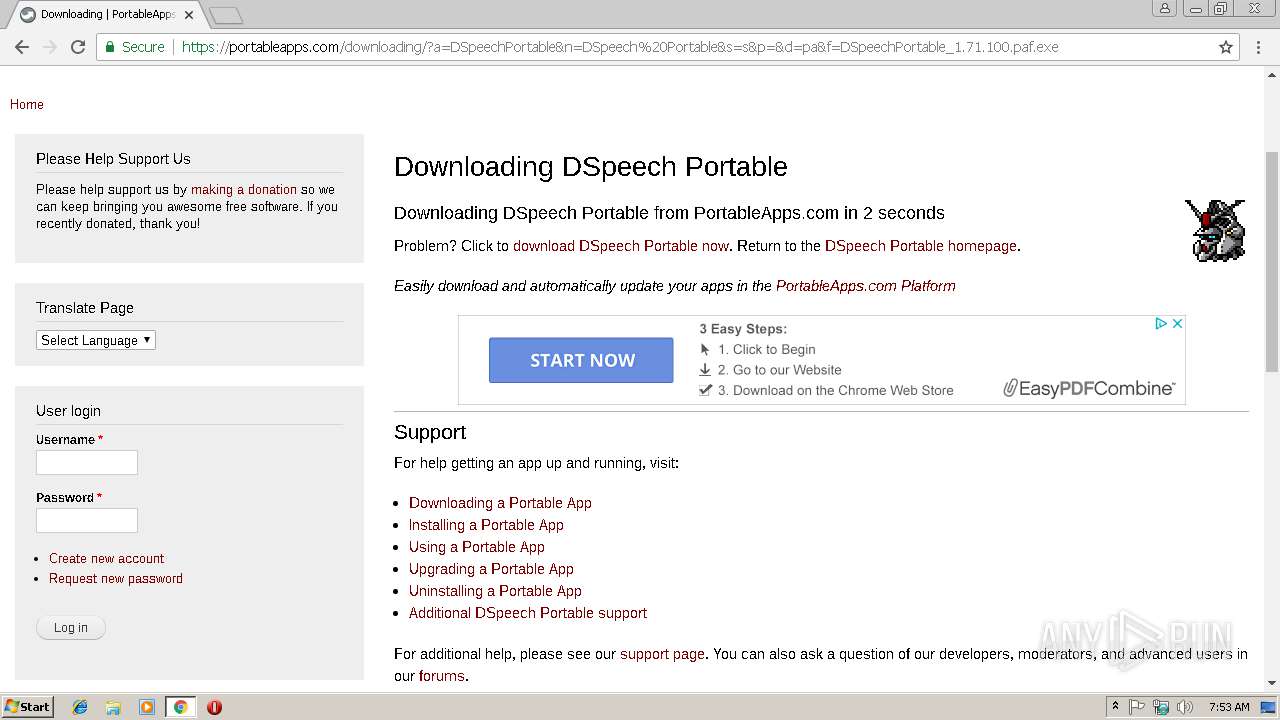This screenshot has height=720, width=1280.
Task: Open the File Explorer taskbar icon
Action: coord(113,707)
